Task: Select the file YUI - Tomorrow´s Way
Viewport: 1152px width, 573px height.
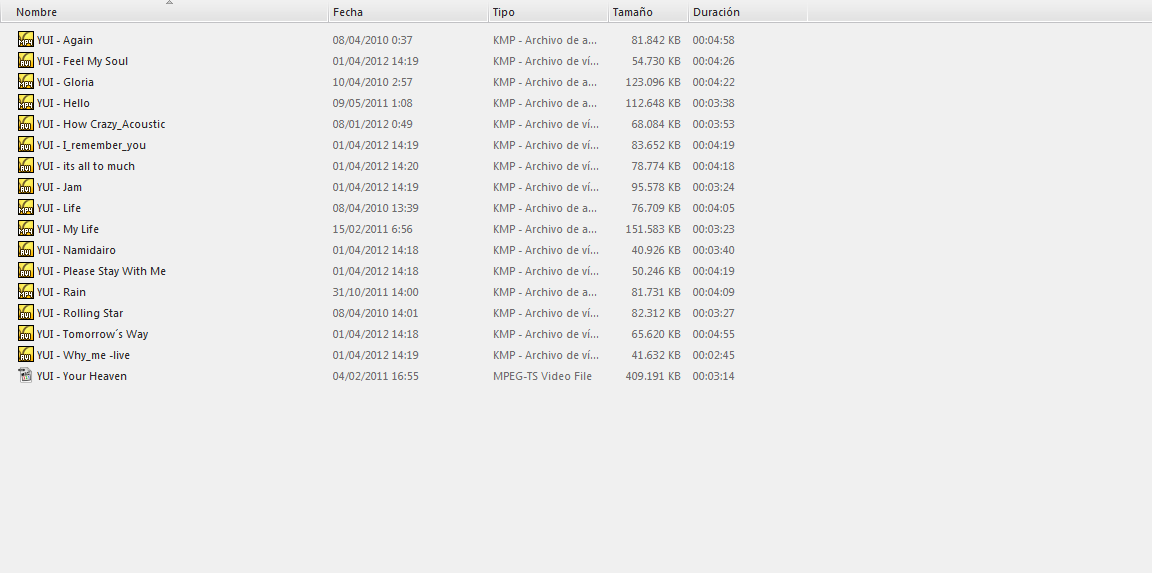Action: click(93, 334)
